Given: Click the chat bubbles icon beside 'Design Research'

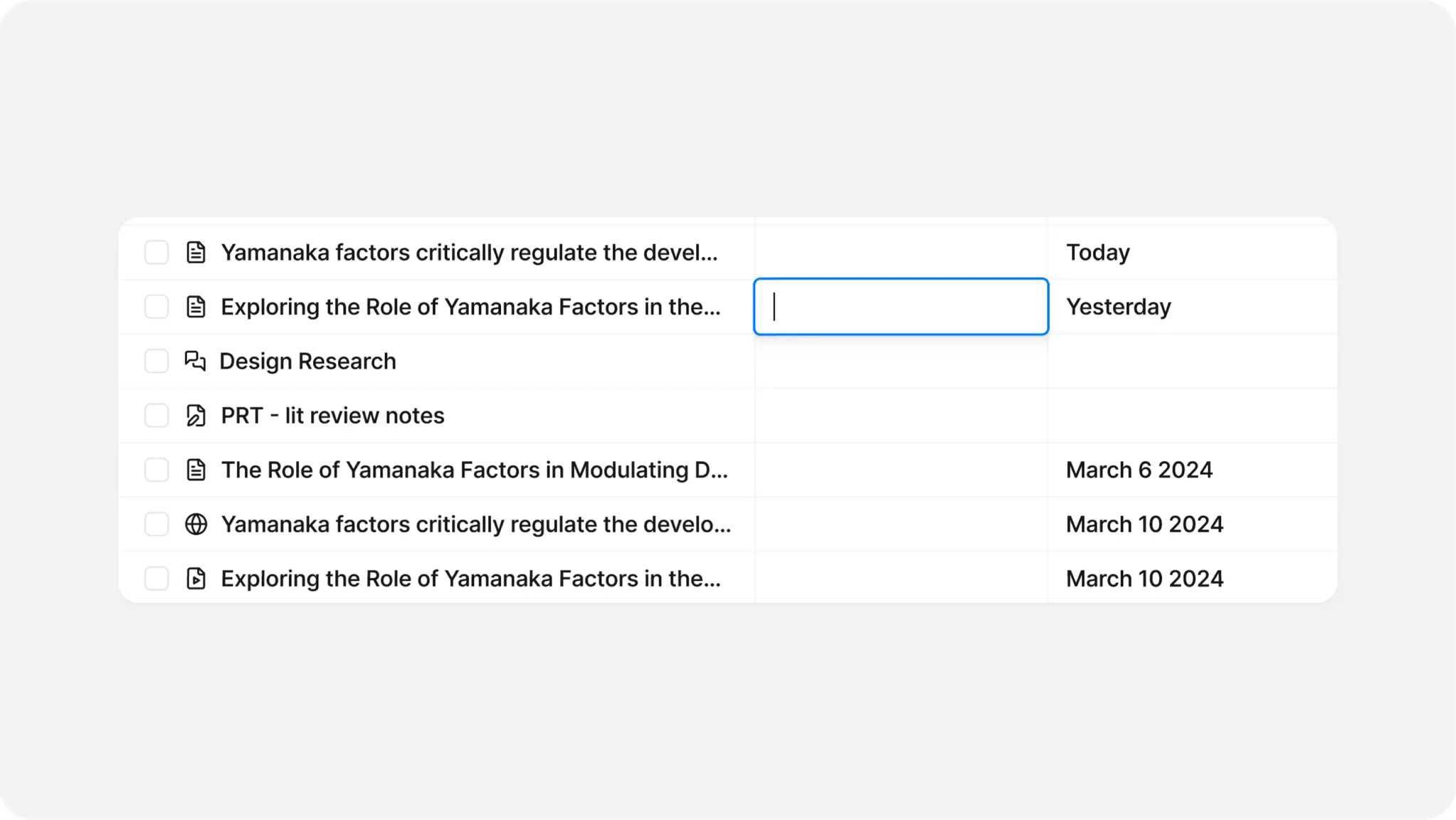Looking at the screenshot, I should [195, 361].
